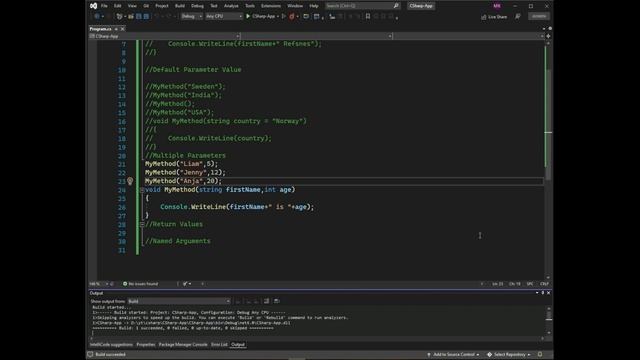
Task: Open the Project menu
Action: [x=162, y=6]
